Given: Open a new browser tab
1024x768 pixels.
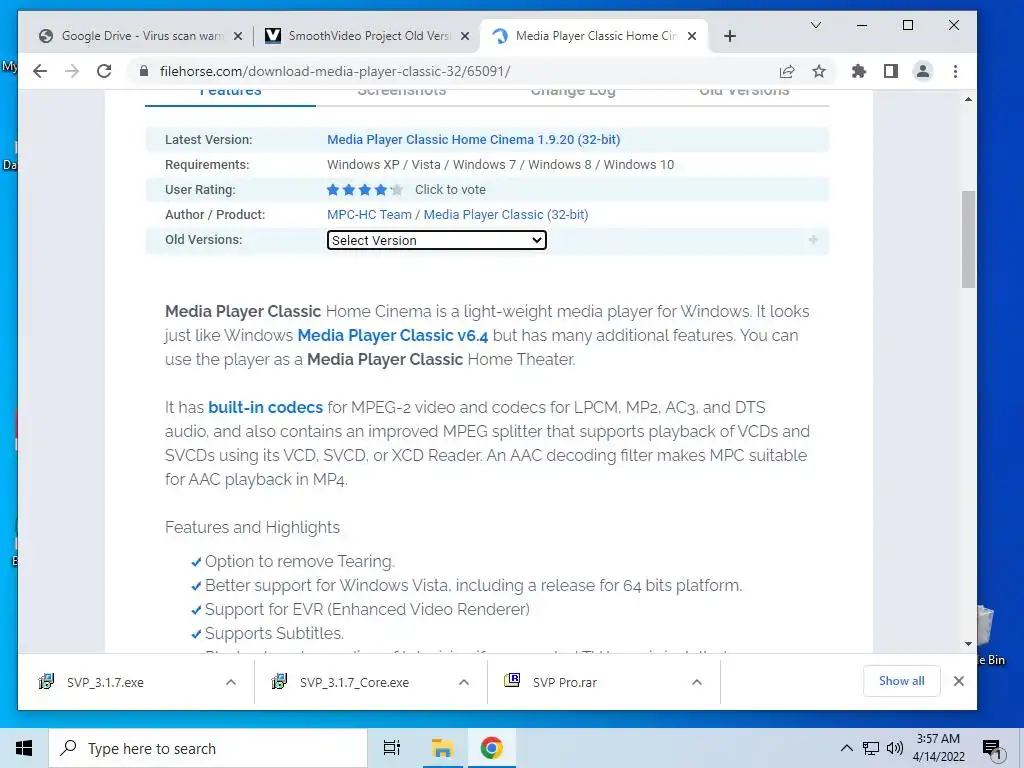Looking at the screenshot, I should [x=730, y=36].
